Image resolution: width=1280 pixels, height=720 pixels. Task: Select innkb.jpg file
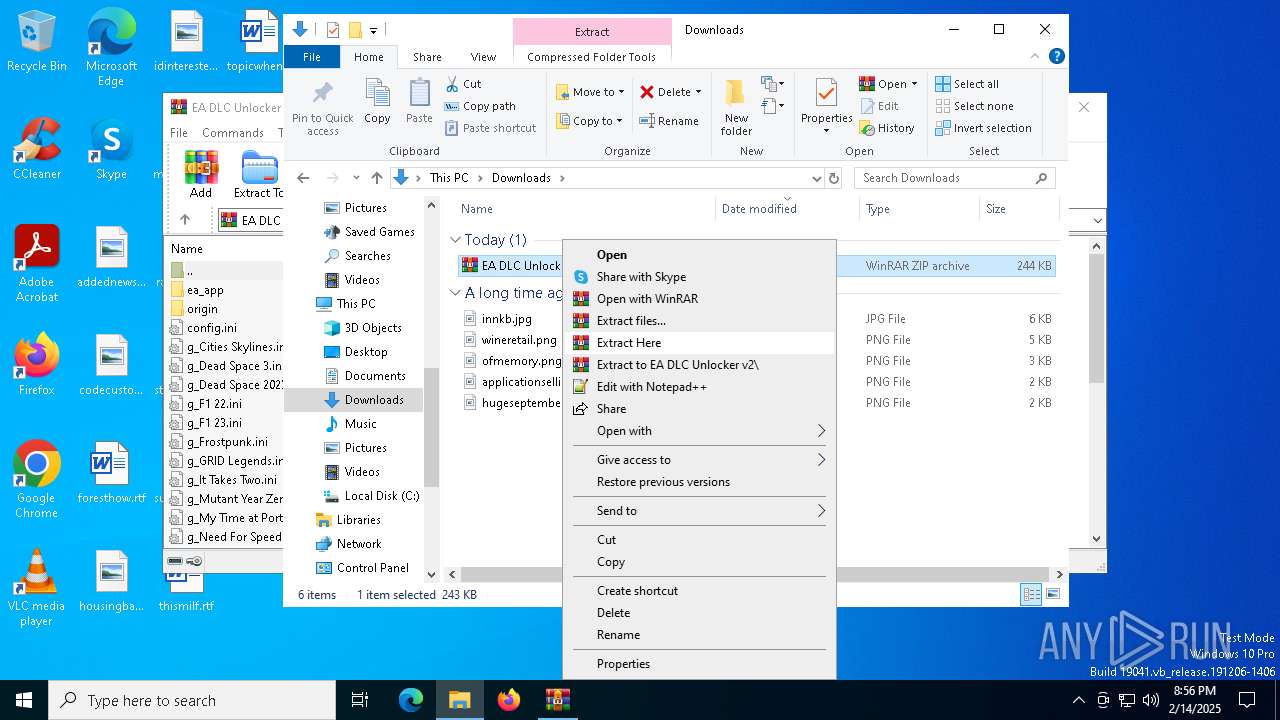pos(506,319)
